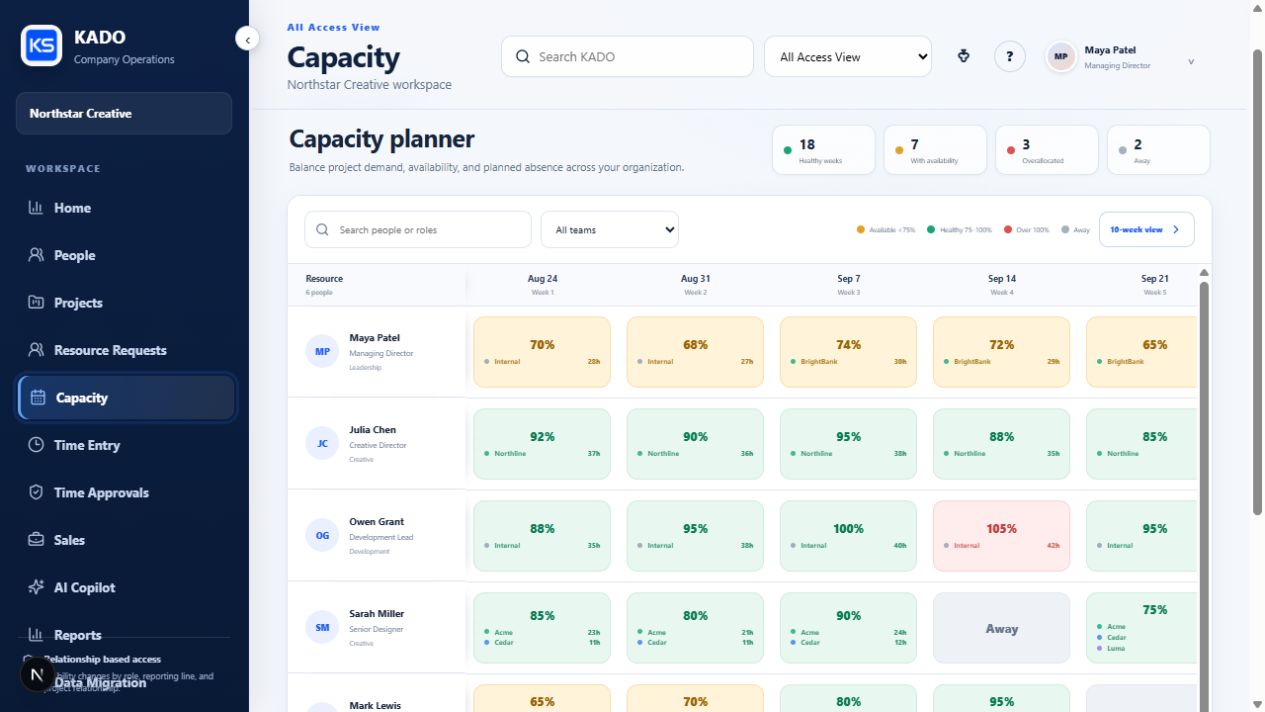Open the Projects section
This screenshot has height=712, width=1265.
[x=124, y=302]
